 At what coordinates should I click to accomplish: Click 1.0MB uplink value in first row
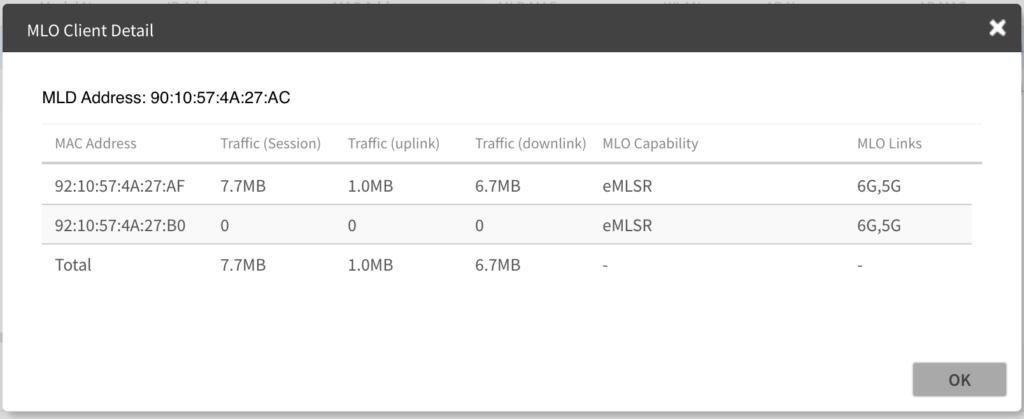[x=370, y=185]
